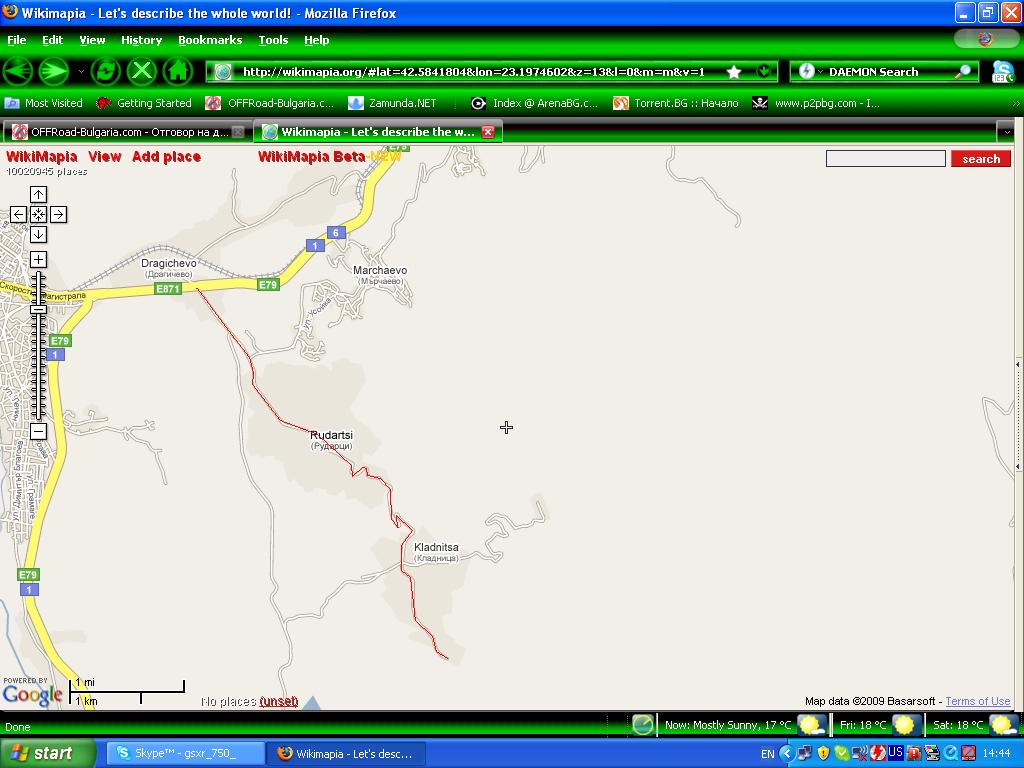The width and height of the screenshot is (1024, 768).
Task: Open the Zamunda.NET bookmark
Action: point(392,103)
